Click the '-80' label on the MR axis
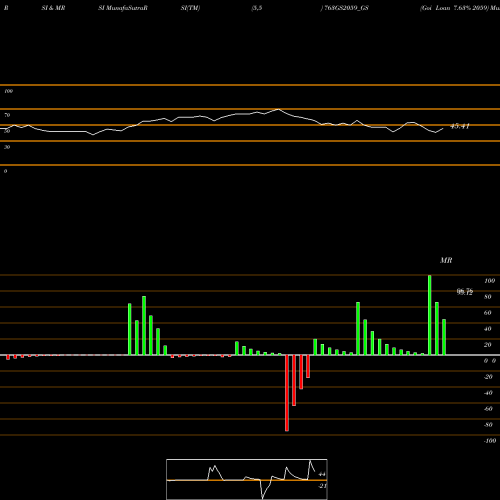 click(488, 425)
